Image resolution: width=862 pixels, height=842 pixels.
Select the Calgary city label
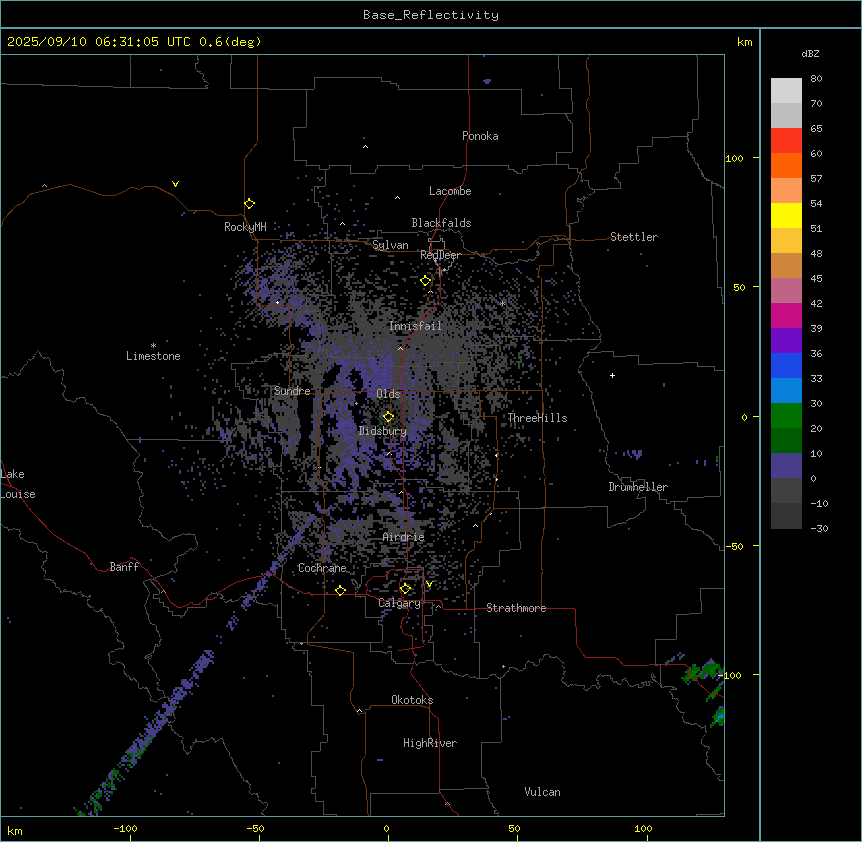[x=400, y=603]
